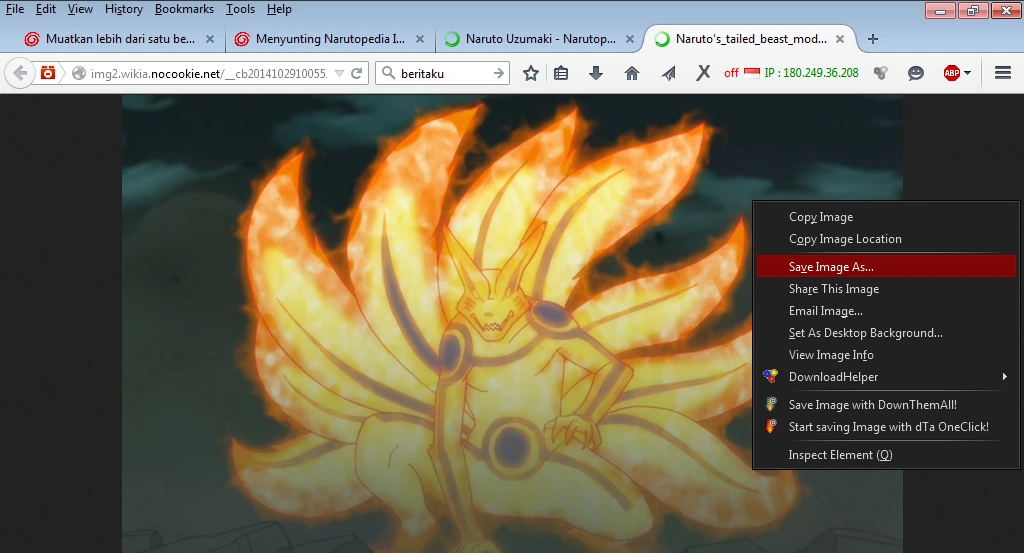Close the Muatkan lebih dari satu tab
1024x553 pixels.
[210, 39]
